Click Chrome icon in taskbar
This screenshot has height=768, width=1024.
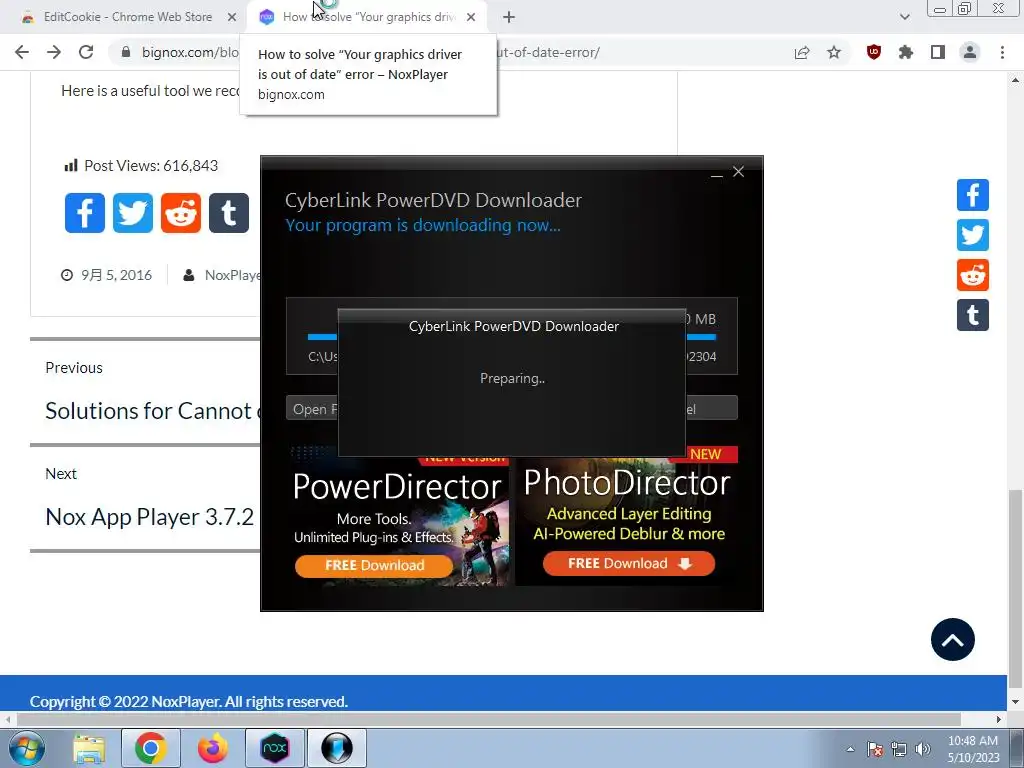click(151, 748)
